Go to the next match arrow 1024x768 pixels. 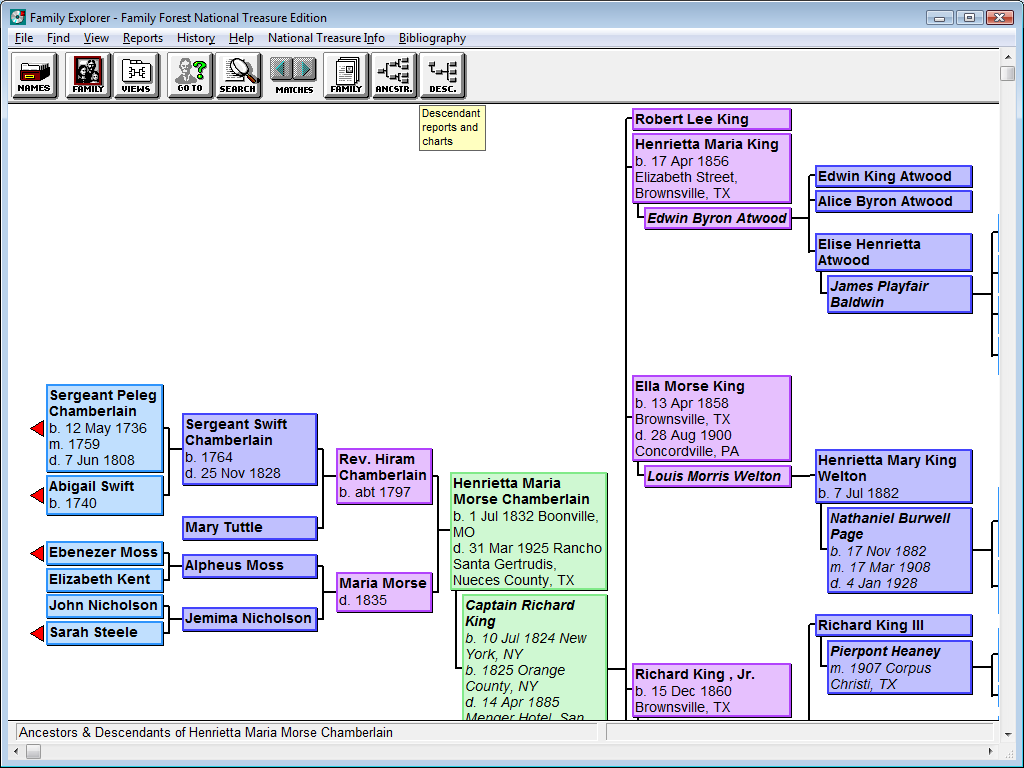305,69
